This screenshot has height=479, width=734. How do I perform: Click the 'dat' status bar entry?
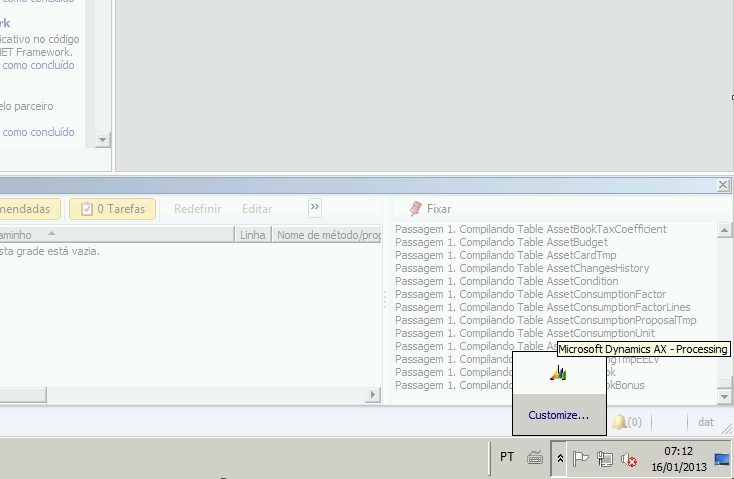pyautogui.click(x=705, y=422)
